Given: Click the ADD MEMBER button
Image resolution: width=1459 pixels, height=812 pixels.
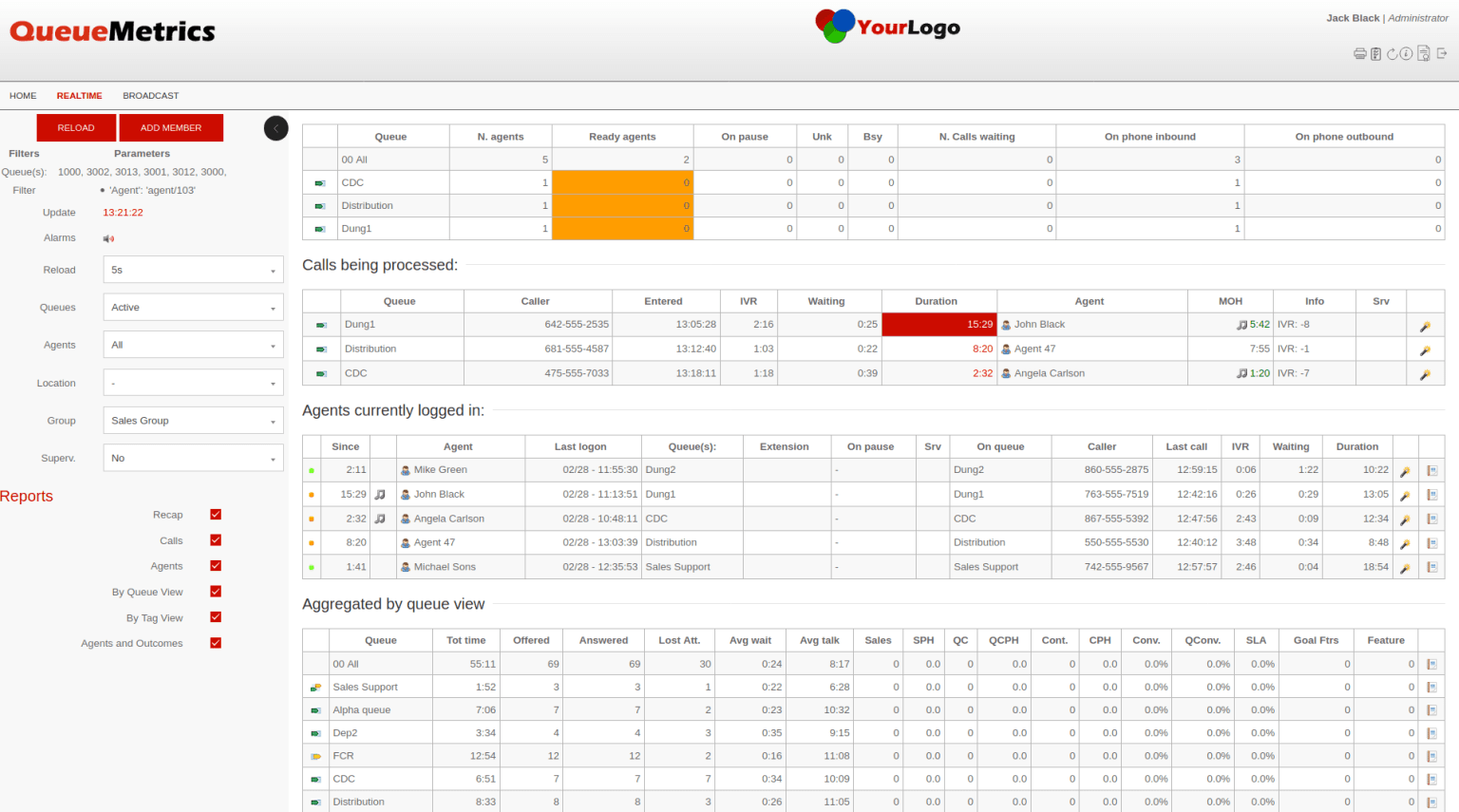Looking at the screenshot, I should point(171,128).
